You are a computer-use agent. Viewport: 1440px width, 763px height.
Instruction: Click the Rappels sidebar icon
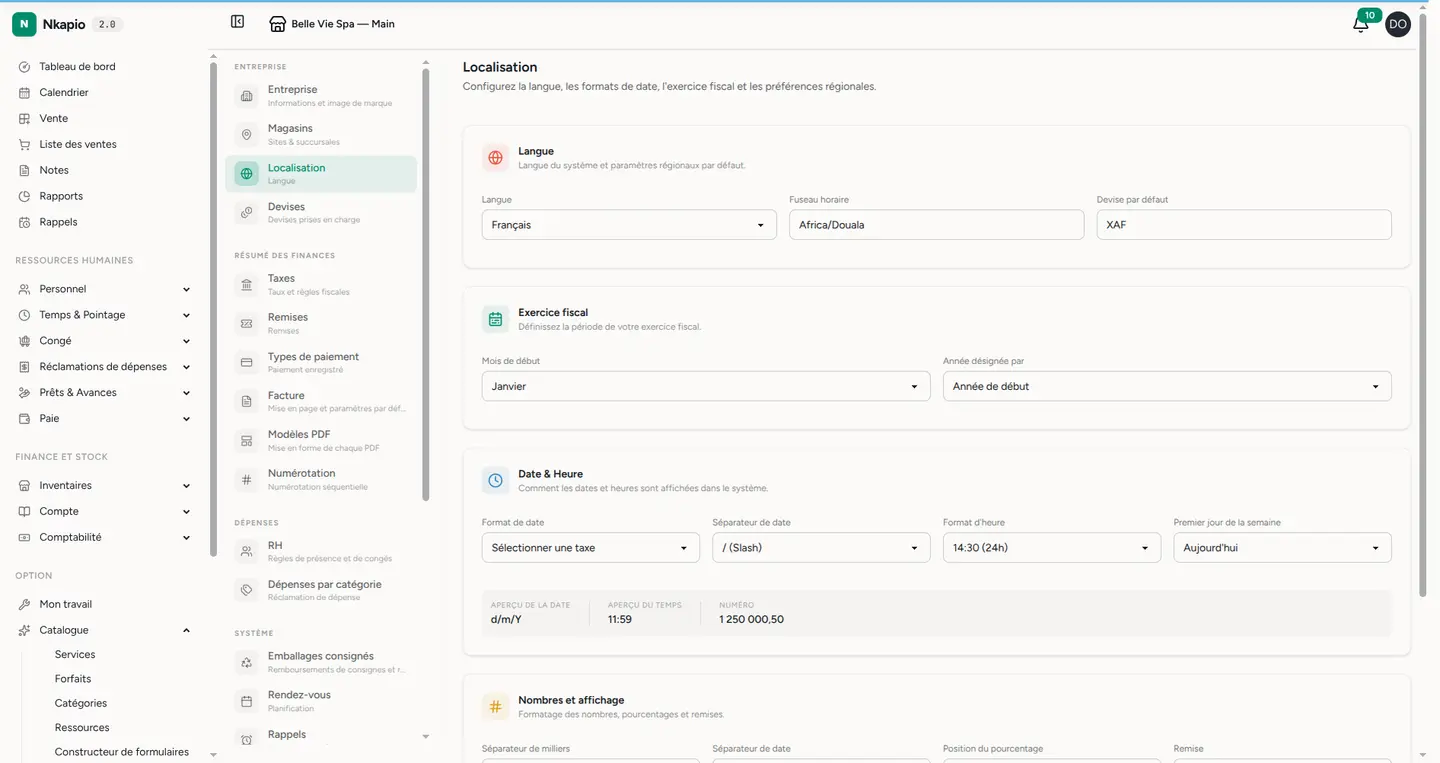pos(25,223)
